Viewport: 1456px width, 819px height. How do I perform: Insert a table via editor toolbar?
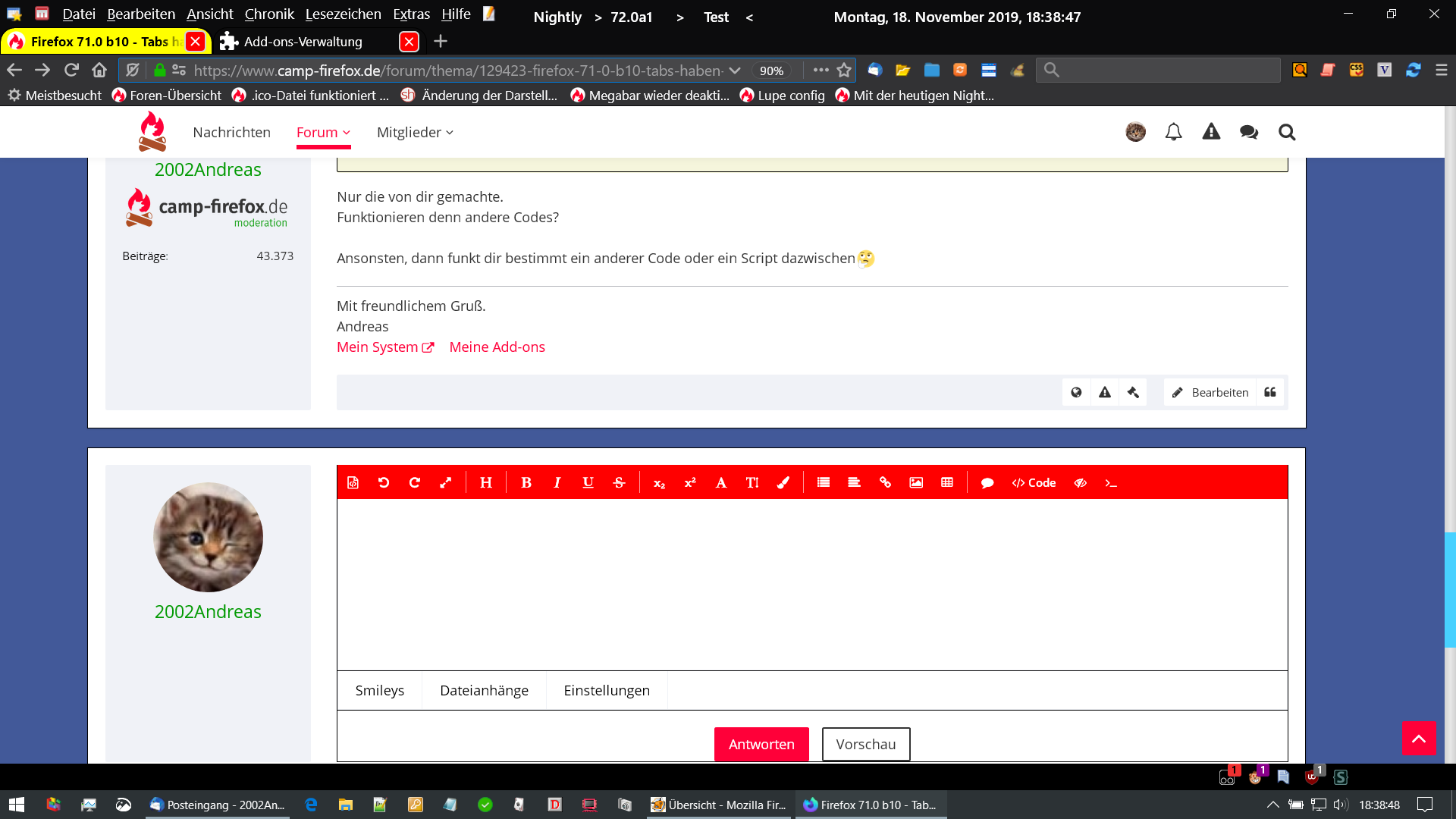[x=947, y=483]
